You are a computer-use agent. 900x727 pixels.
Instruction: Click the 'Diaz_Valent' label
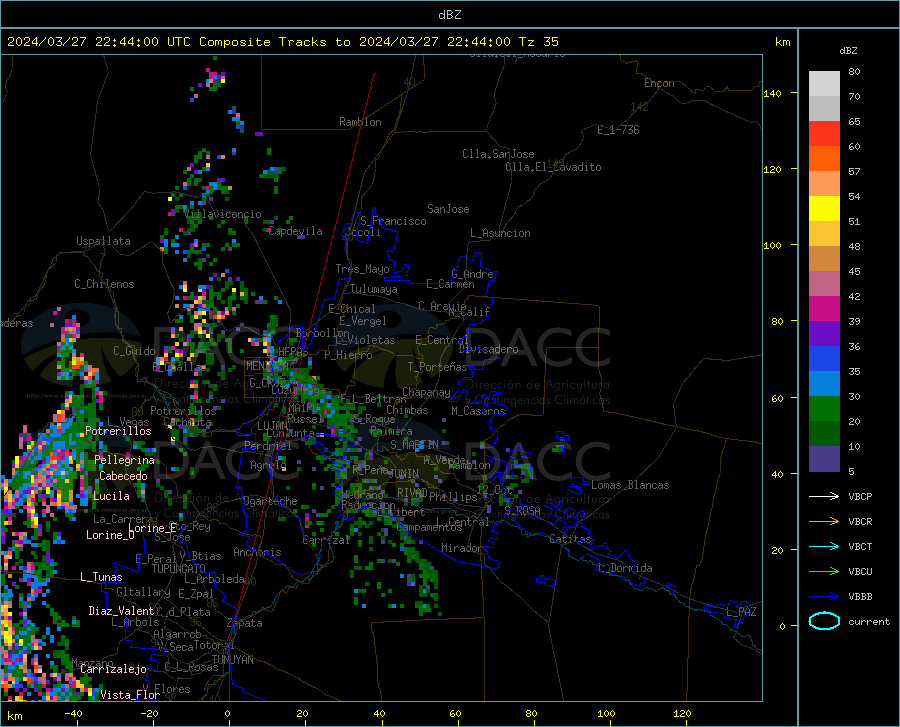tap(121, 611)
